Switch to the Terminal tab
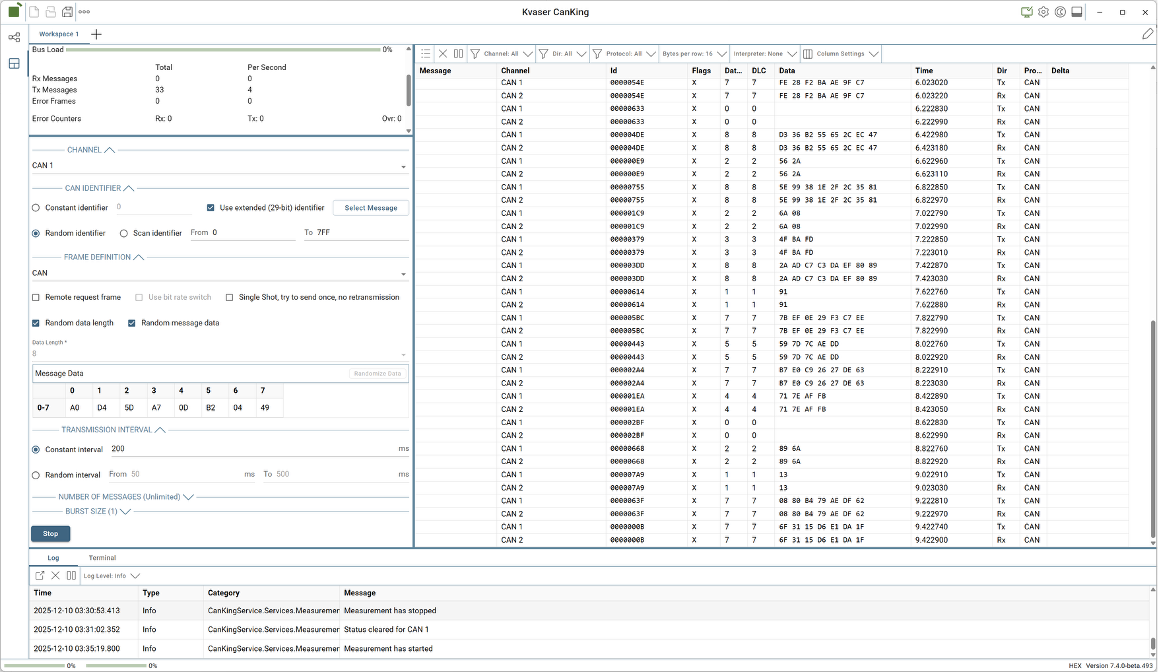Viewport: 1160px width, 672px height. click(x=102, y=557)
